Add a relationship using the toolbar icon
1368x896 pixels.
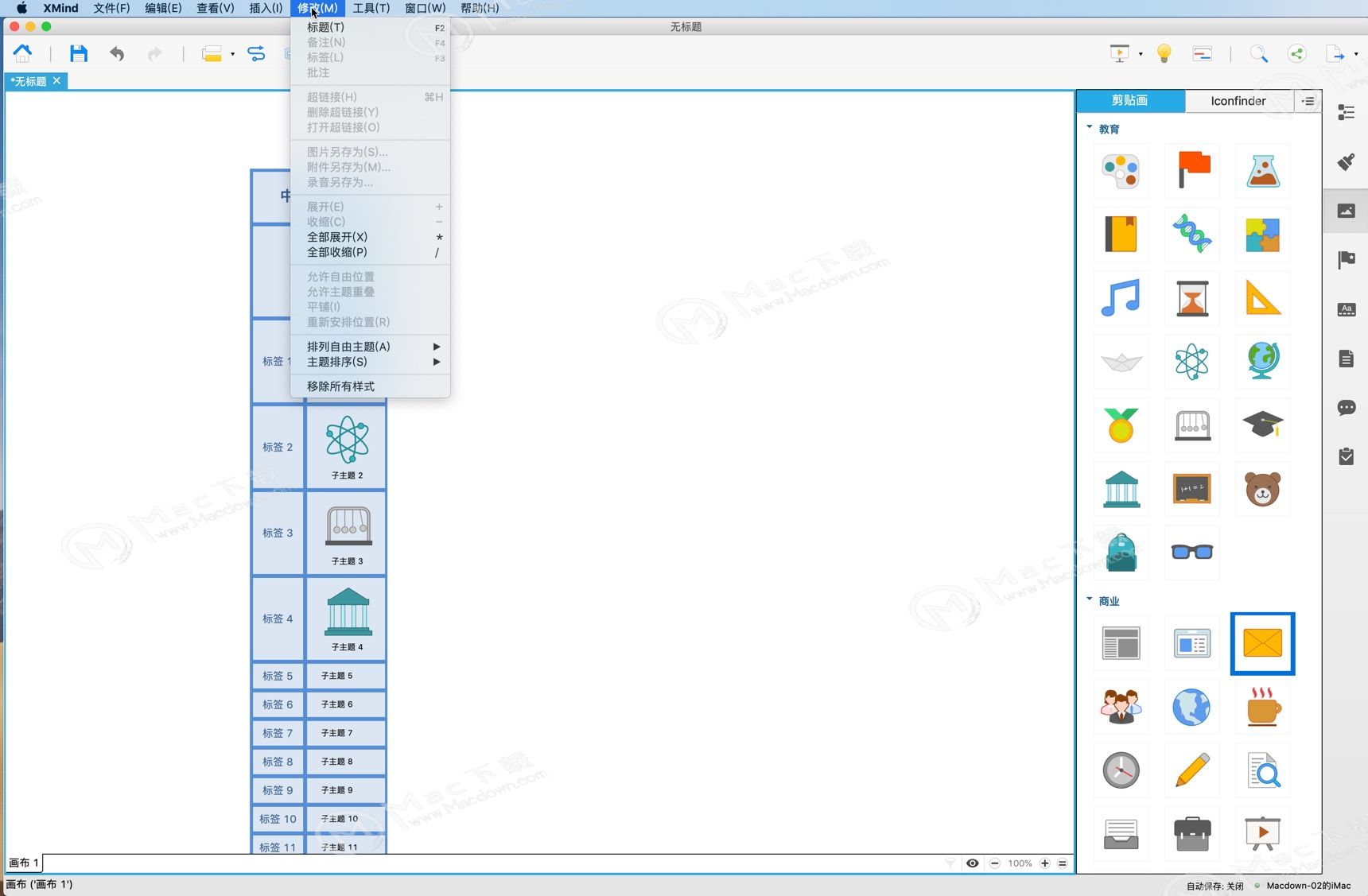click(256, 53)
